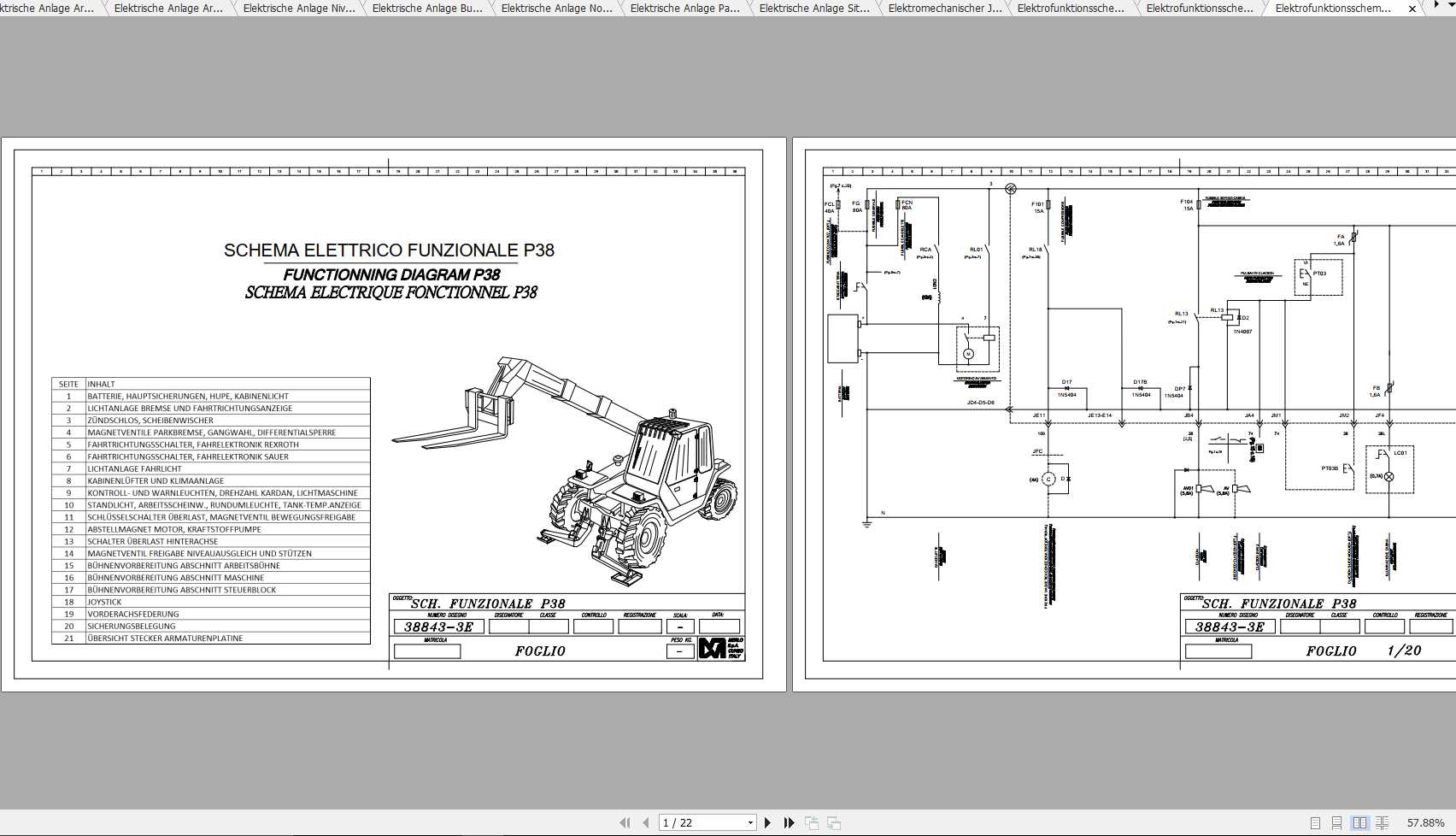Image resolution: width=1456 pixels, height=836 pixels.
Task: Toggle two-page facing view
Action: click(1359, 822)
